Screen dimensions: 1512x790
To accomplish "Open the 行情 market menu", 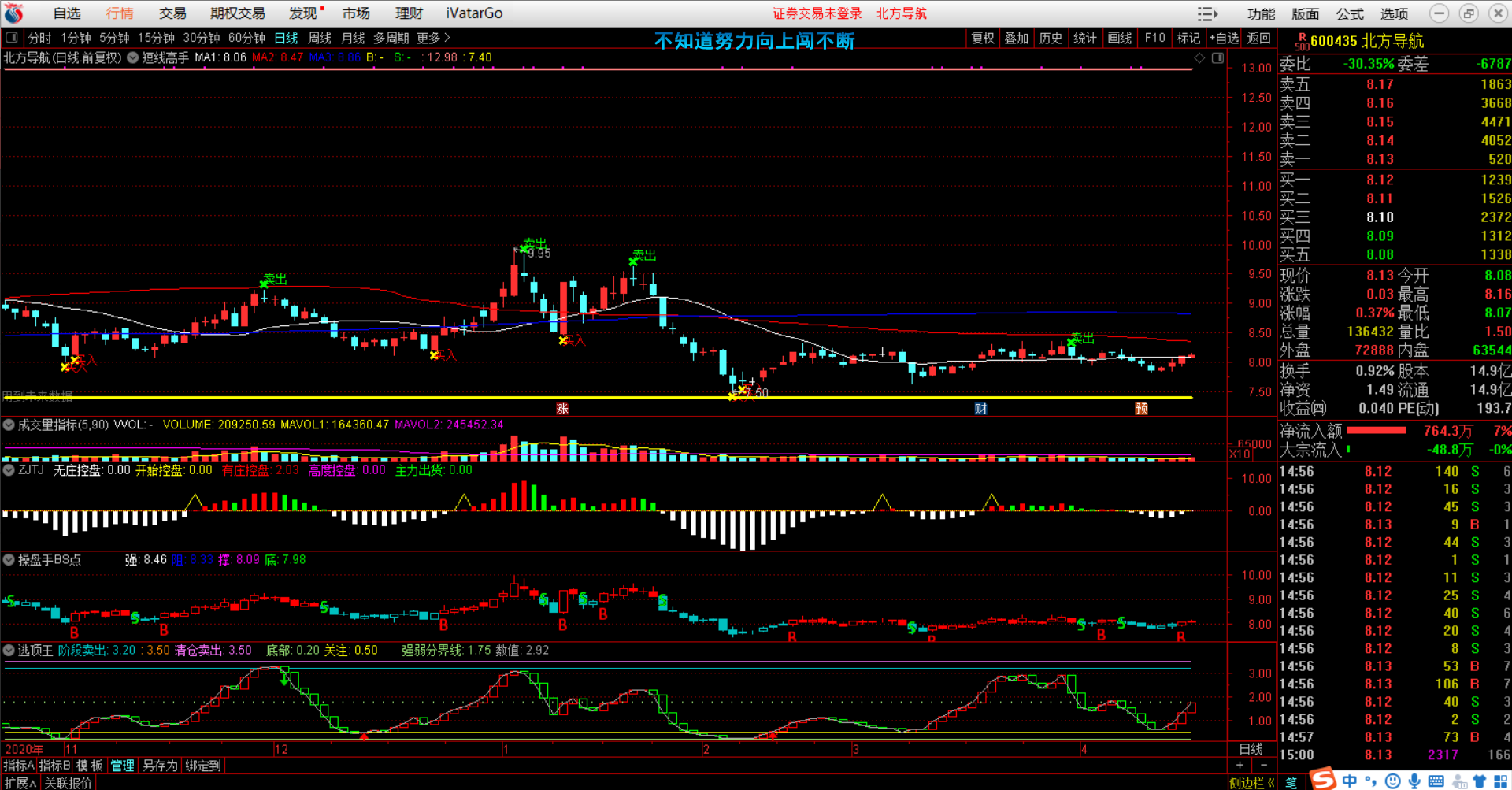I will click(120, 13).
